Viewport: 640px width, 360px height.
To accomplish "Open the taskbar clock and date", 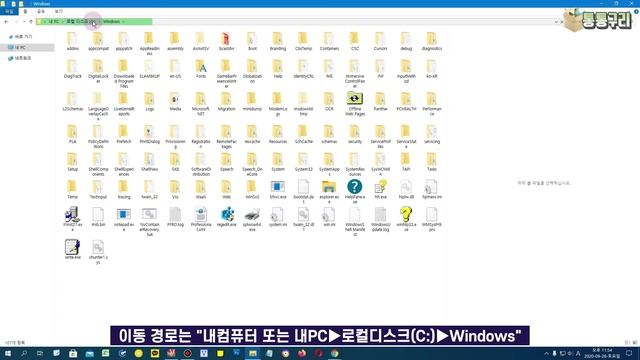I will 602,353.
